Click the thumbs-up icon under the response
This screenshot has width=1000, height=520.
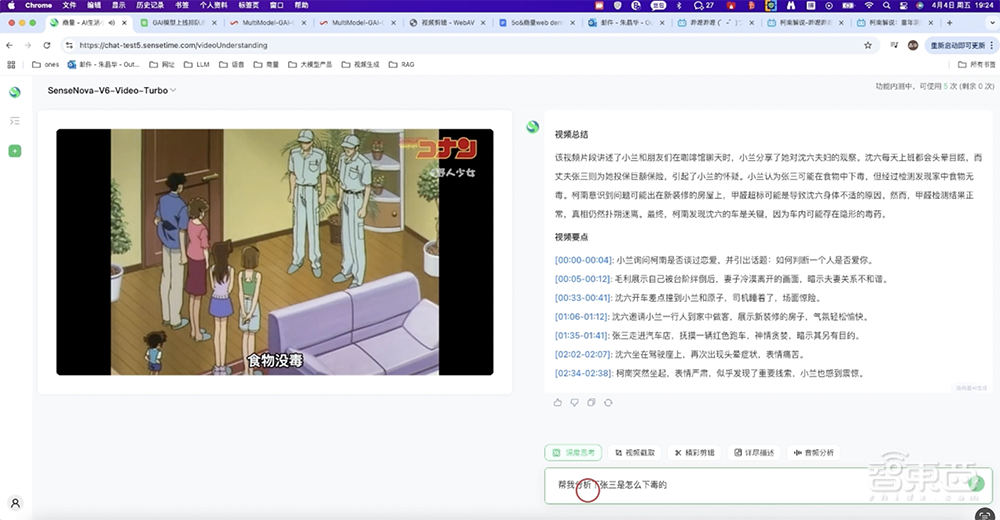point(558,402)
